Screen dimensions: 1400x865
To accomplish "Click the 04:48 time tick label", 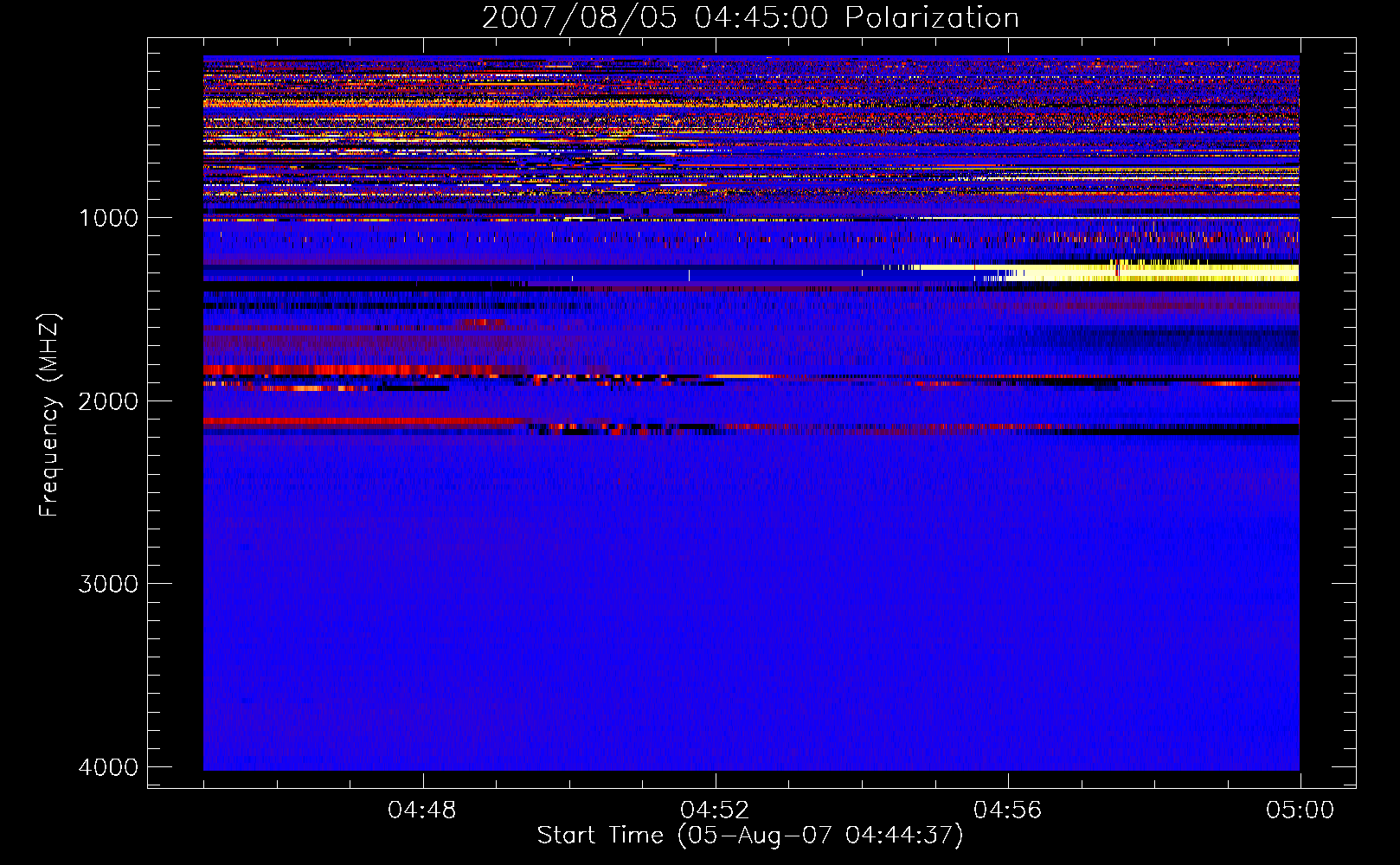I will pyautogui.click(x=422, y=811).
